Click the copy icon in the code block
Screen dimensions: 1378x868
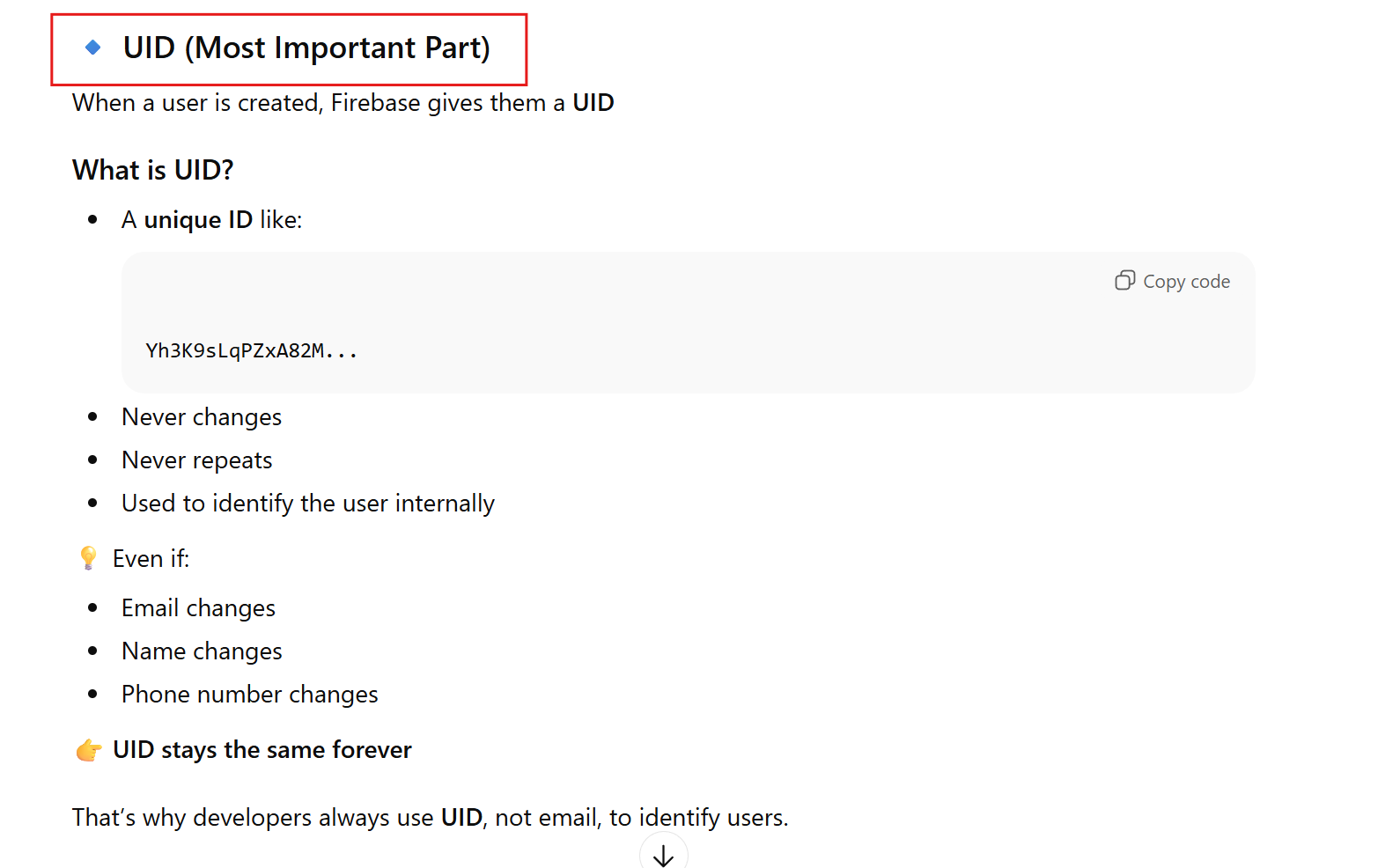tap(1124, 281)
